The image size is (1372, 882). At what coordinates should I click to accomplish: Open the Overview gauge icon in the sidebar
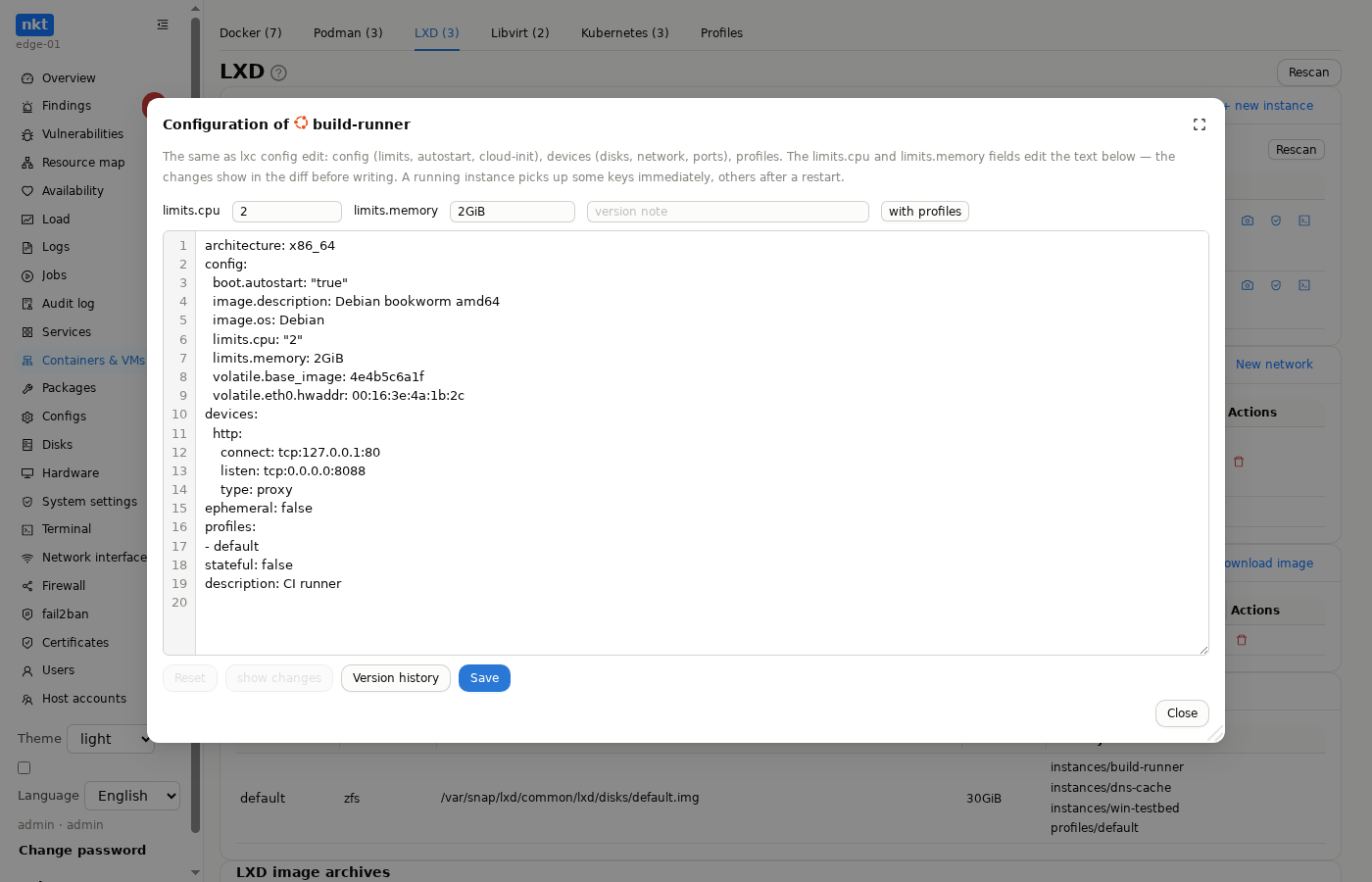point(27,78)
